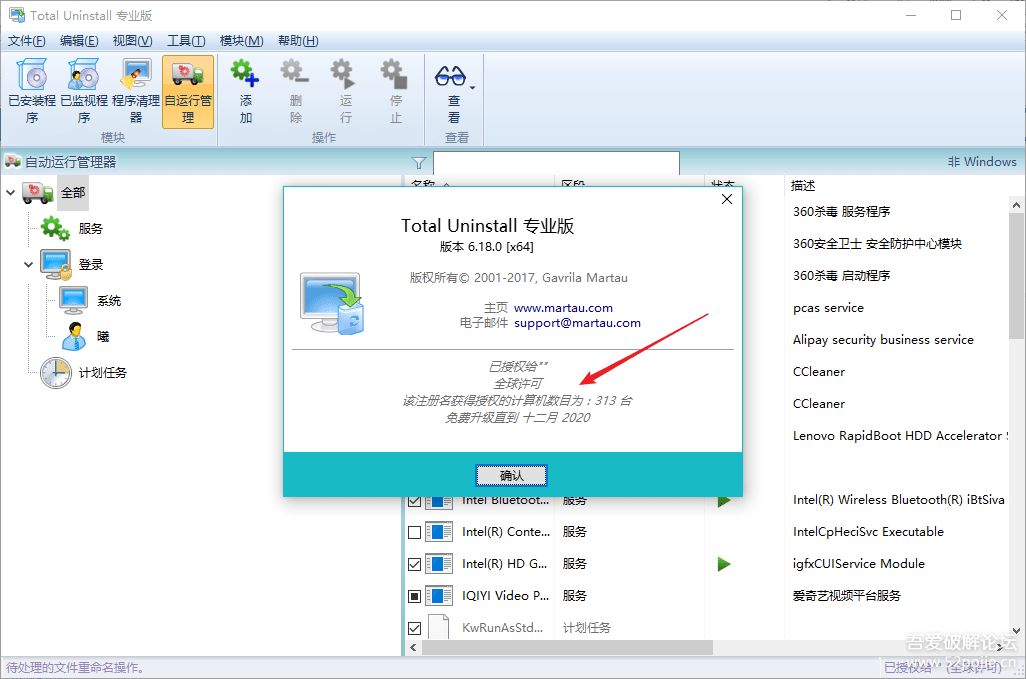Click the 添加 gear-plus toolbar icon
1026x679 pixels.
click(245, 73)
